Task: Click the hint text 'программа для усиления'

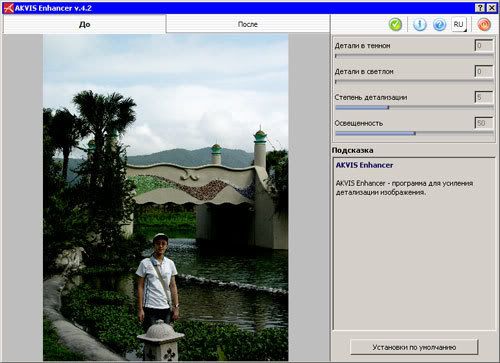Action: 432,183
